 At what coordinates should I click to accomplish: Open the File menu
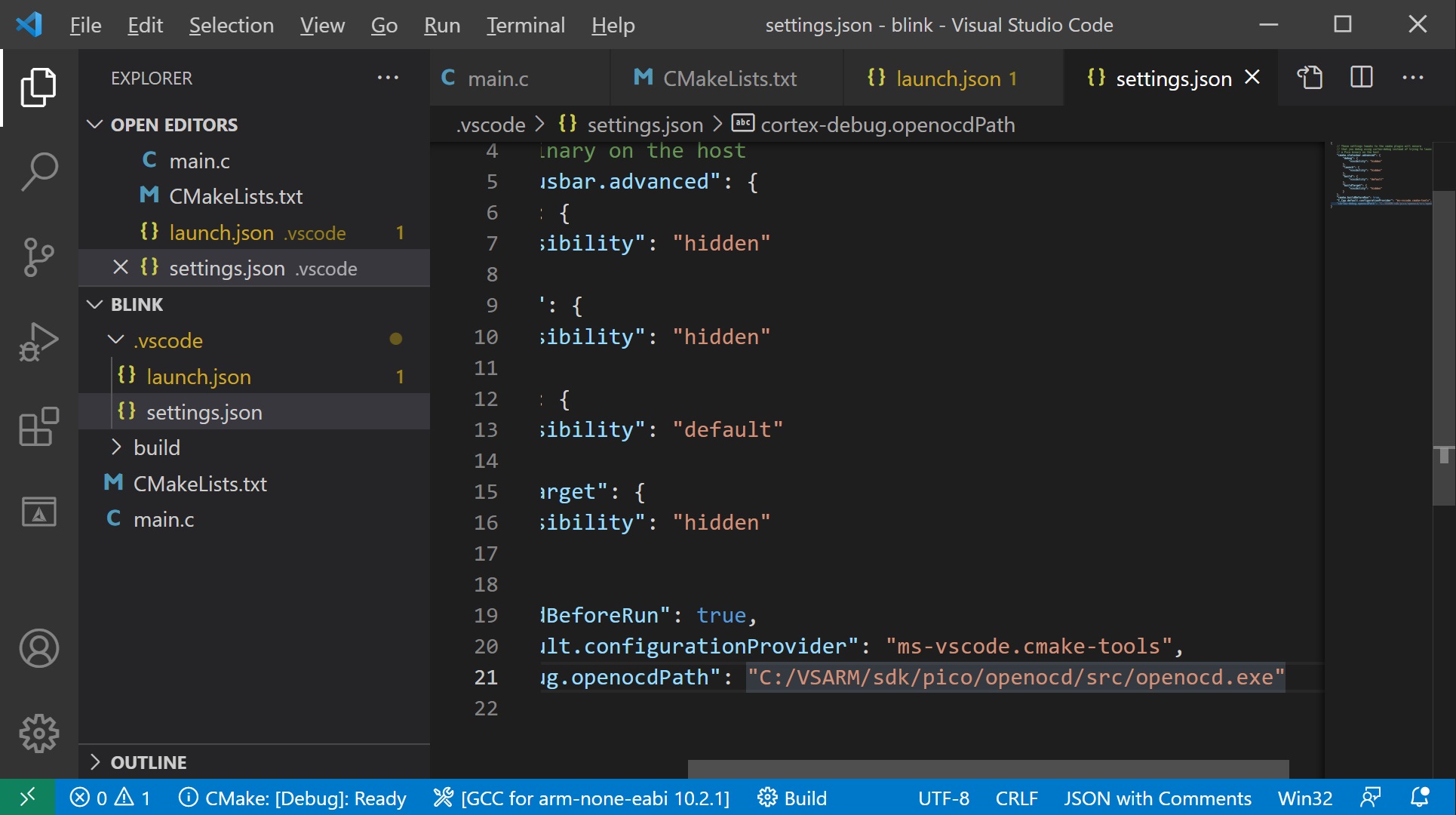click(85, 25)
